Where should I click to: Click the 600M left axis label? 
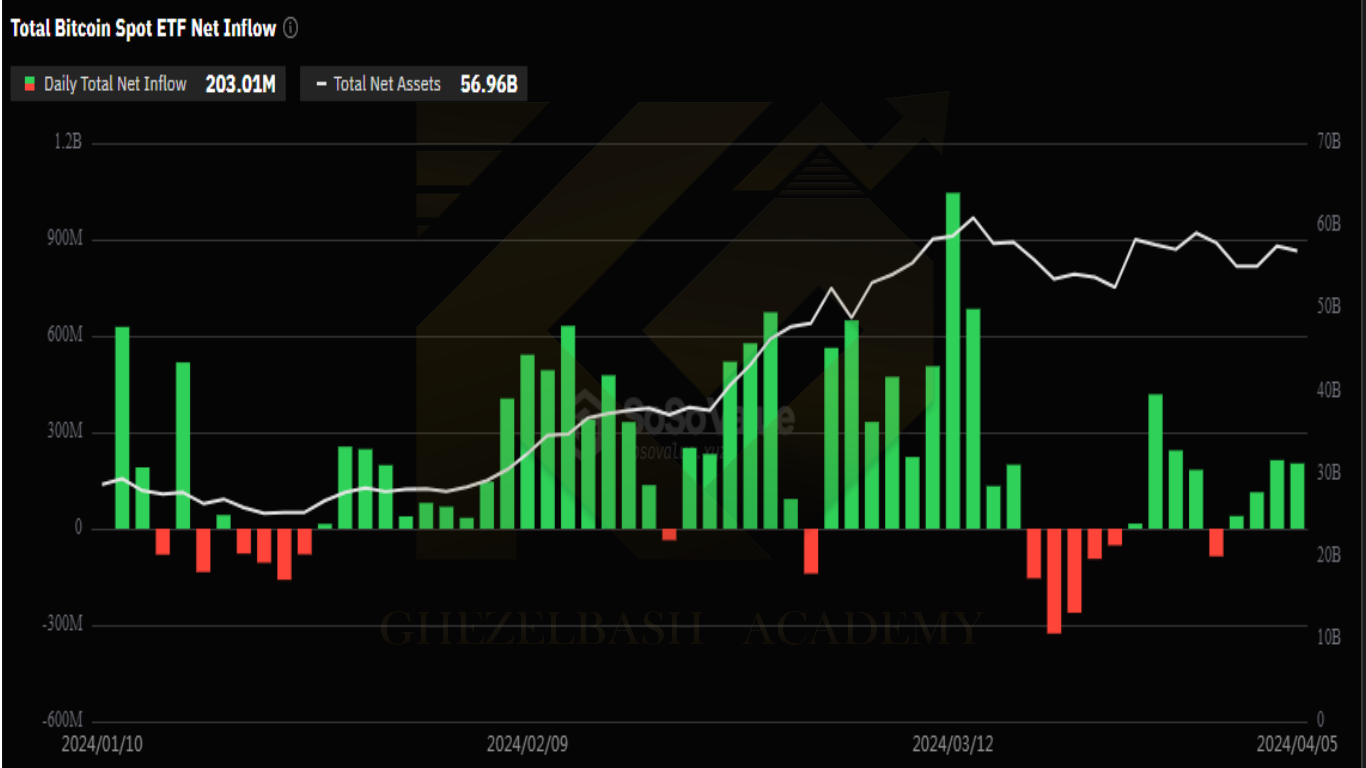click(x=65, y=336)
